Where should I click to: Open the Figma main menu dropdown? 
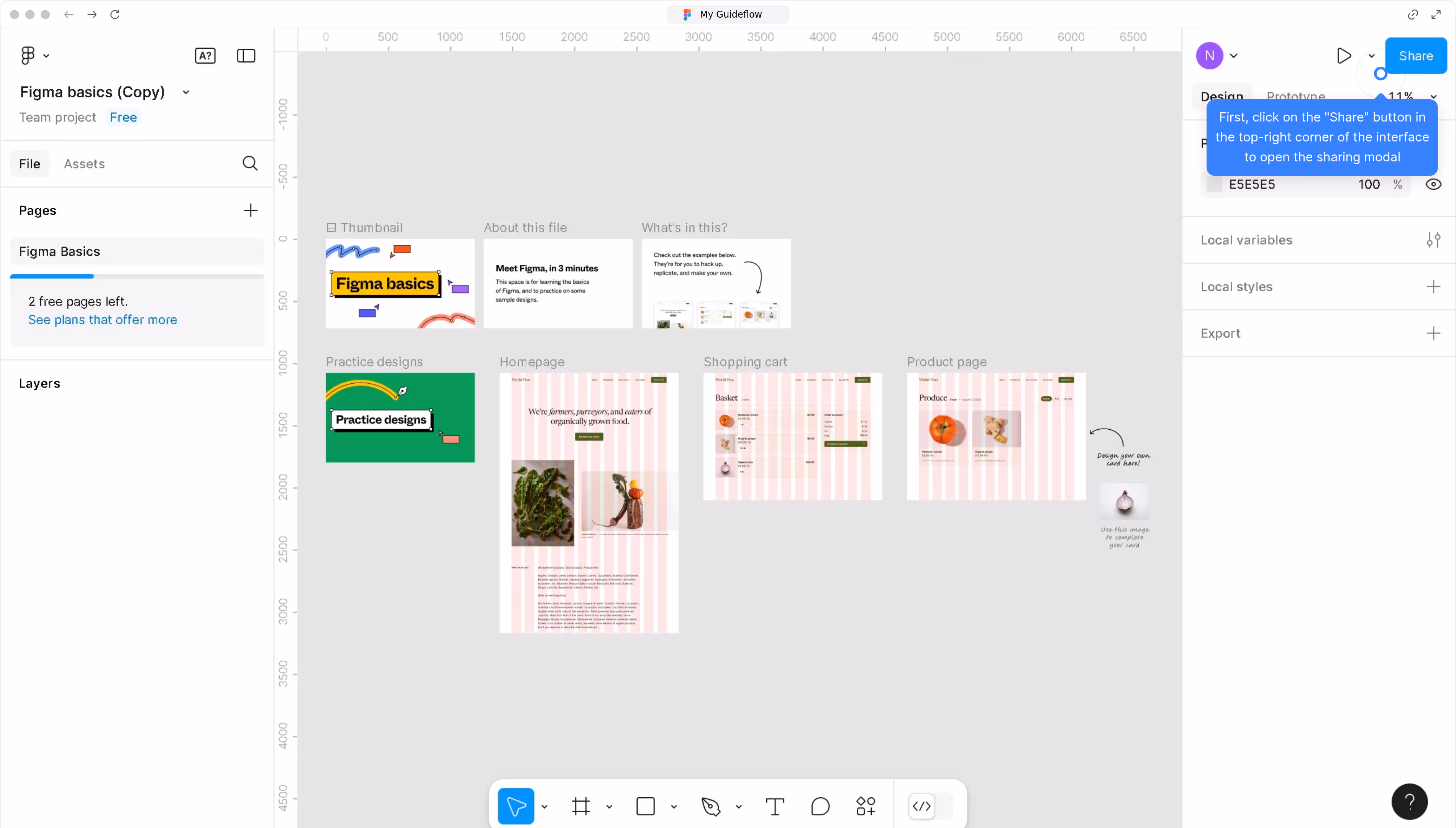coord(34,56)
